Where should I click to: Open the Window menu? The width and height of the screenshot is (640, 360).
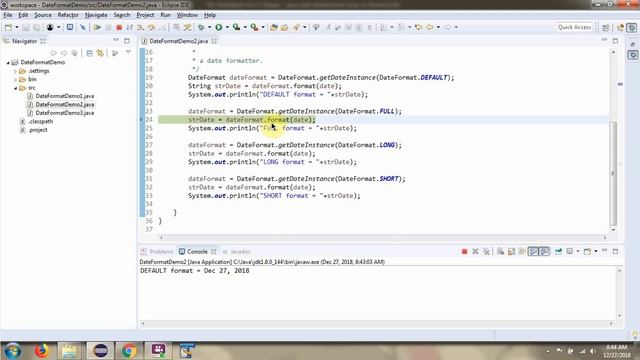187,15
